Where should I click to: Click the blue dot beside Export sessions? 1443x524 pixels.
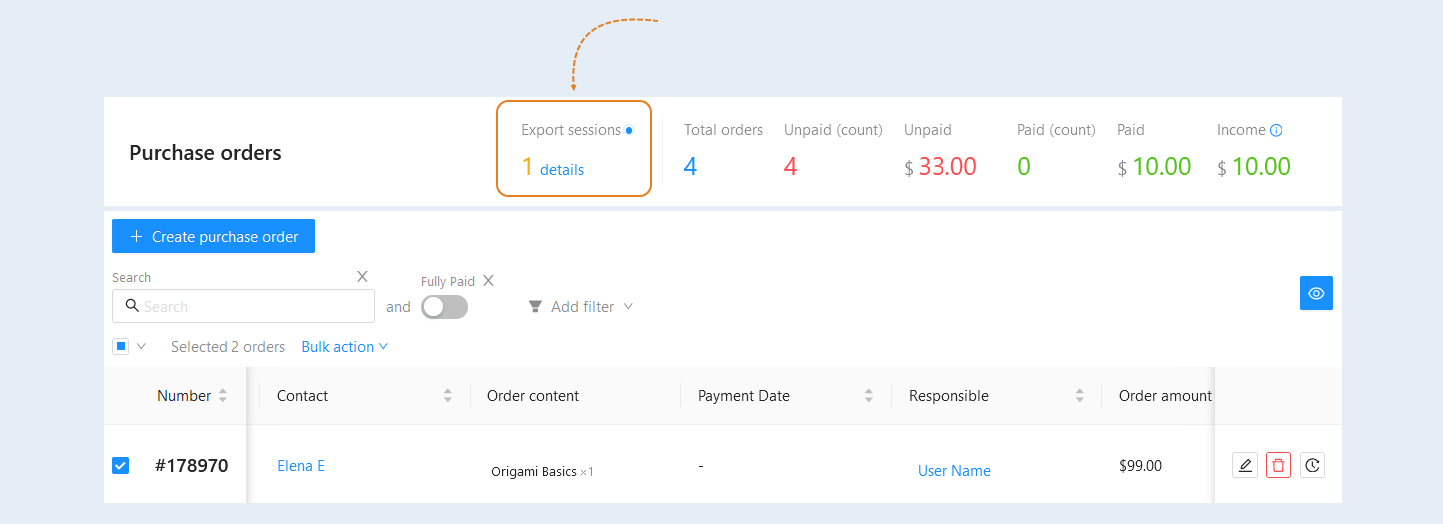click(x=629, y=130)
